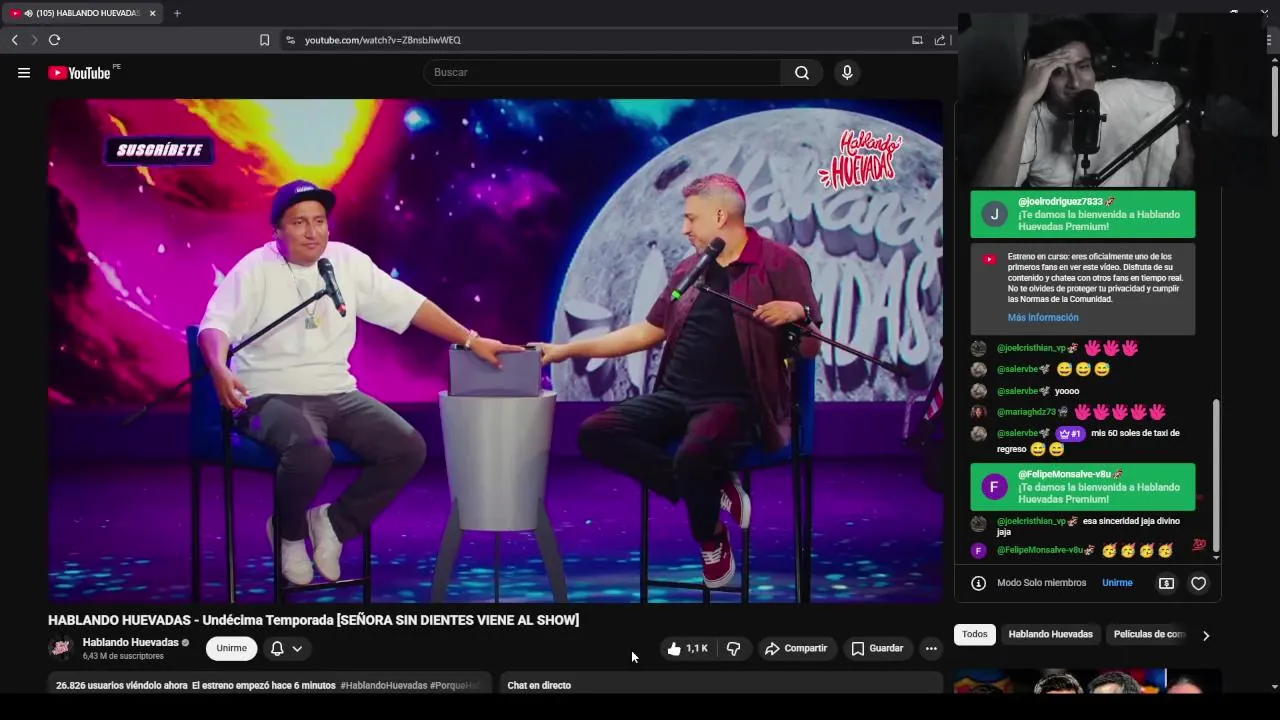Click the @joelcristhian_vp 'esa sinceridad' message
This screenshot has height=720, width=1280.
(x=1084, y=526)
